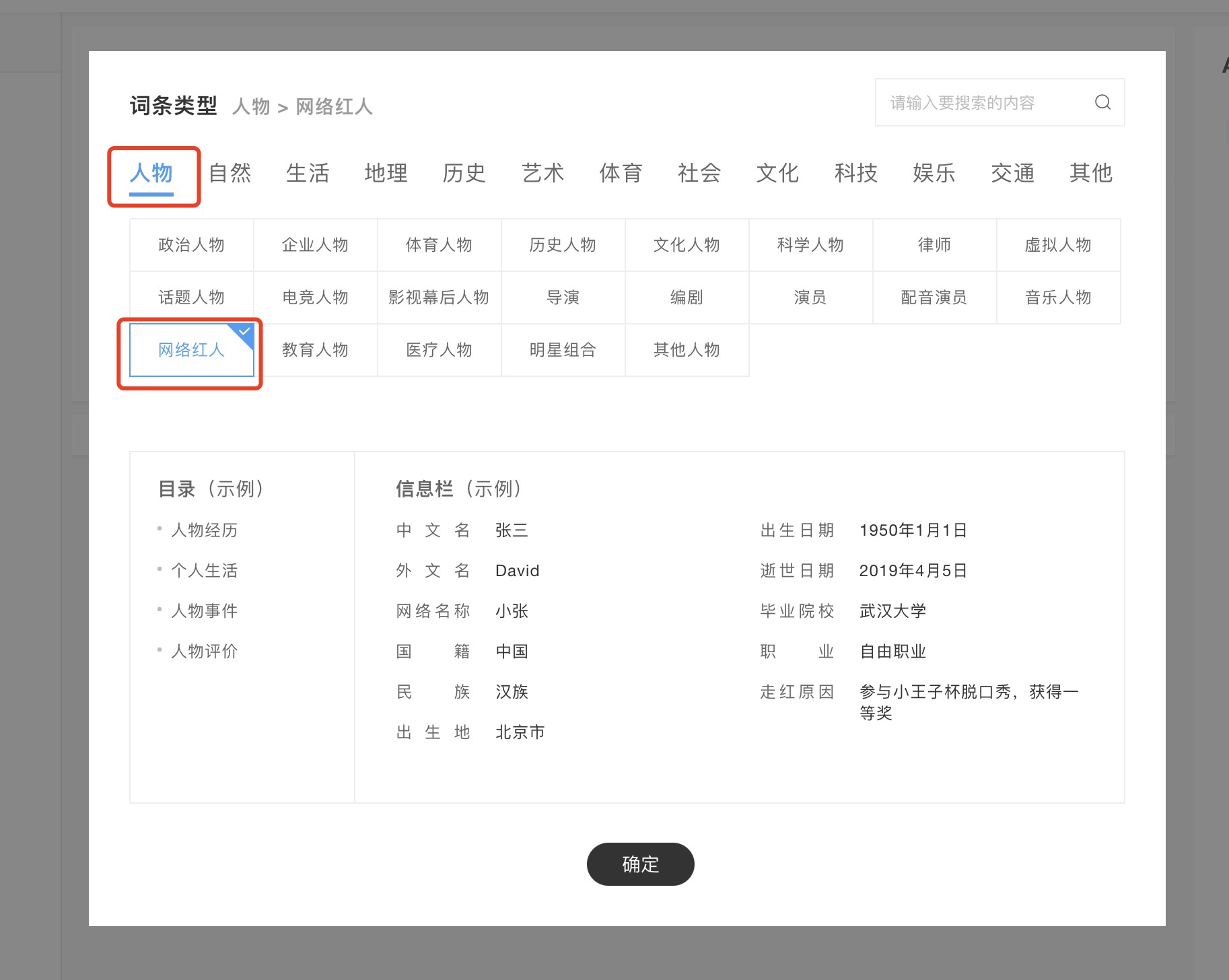Pick the 影视幕后人物 type option

click(x=440, y=297)
